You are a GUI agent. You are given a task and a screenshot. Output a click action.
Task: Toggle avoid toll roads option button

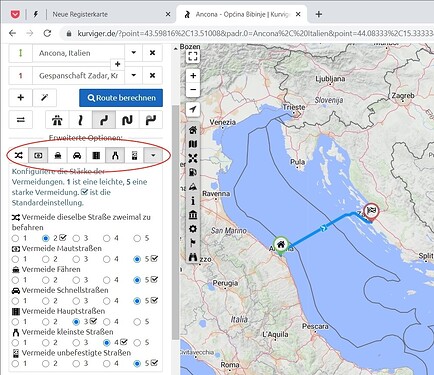[38, 155]
